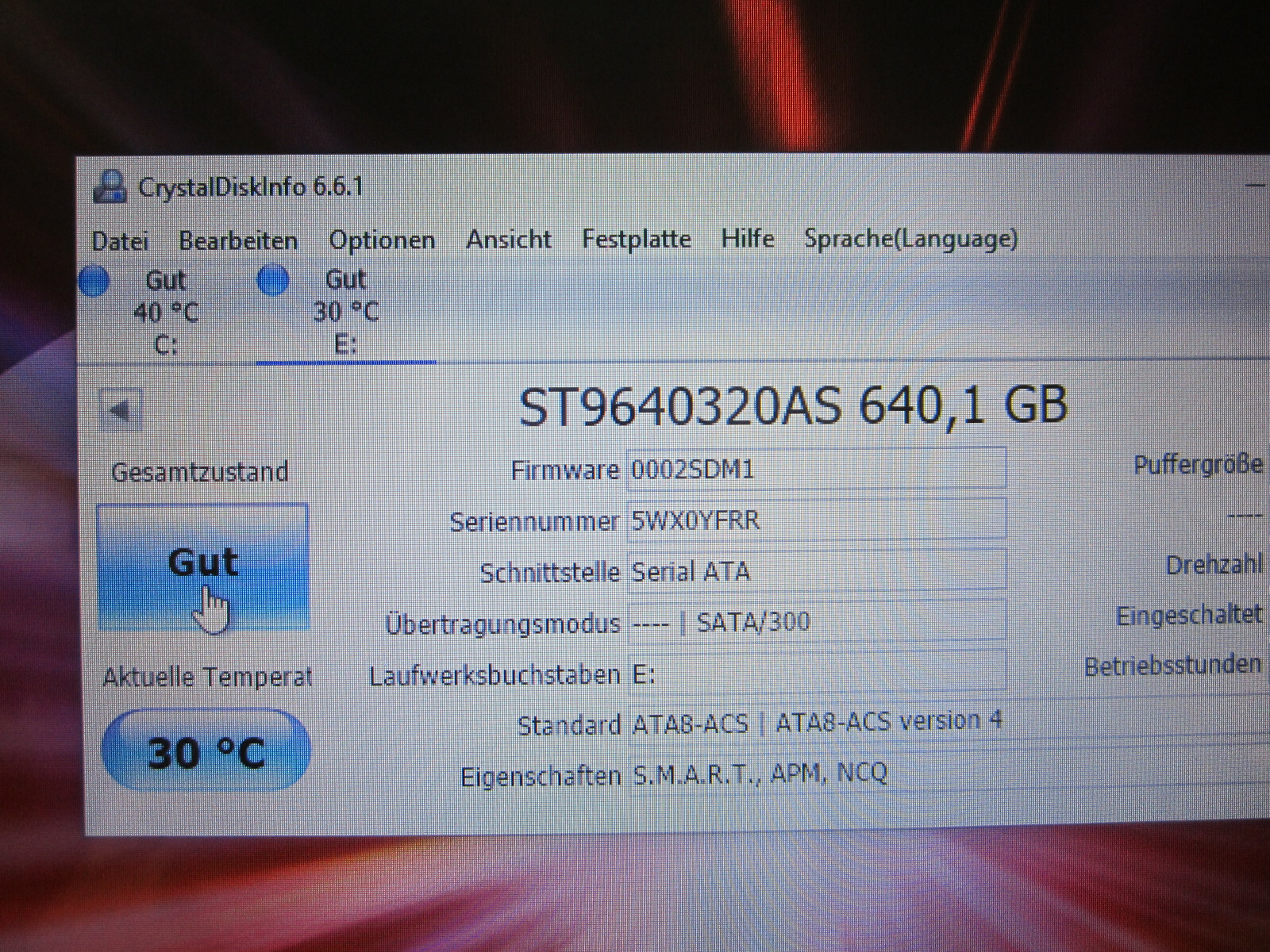The image size is (1270, 952).
Task: Open the Sprache(Language) menu
Action: [910, 239]
